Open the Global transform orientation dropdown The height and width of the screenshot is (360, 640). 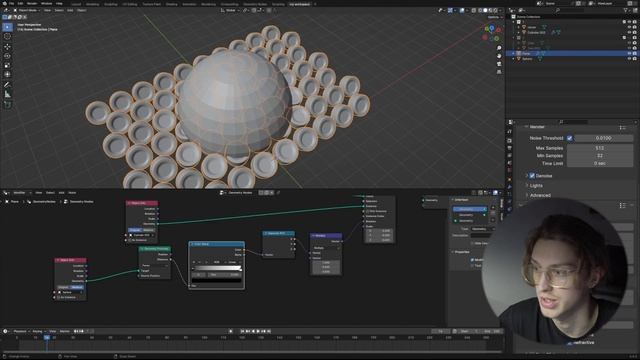tap(230, 10)
